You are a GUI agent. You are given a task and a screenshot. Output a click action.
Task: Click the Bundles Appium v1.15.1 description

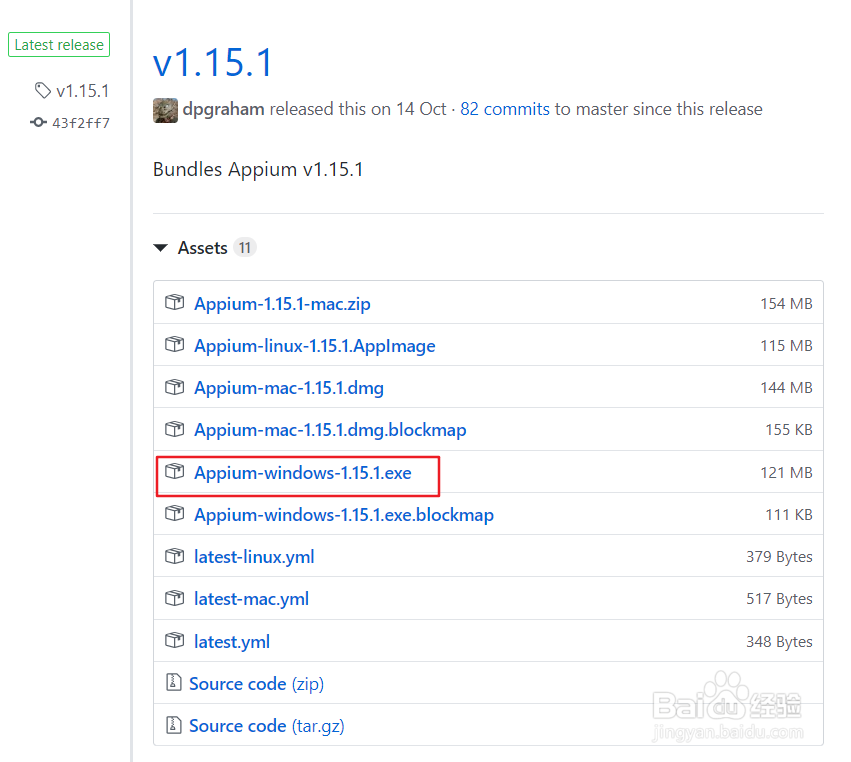point(258,169)
